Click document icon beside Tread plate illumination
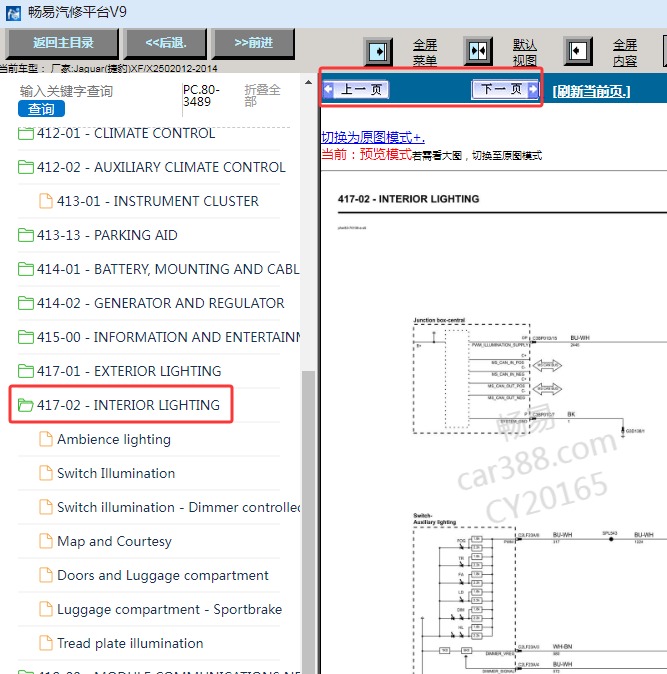 46,643
